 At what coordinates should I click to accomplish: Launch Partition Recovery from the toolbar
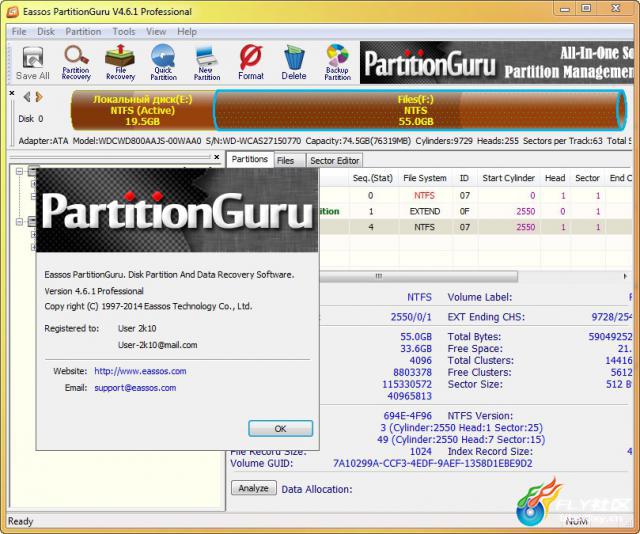pyautogui.click(x=76, y=62)
